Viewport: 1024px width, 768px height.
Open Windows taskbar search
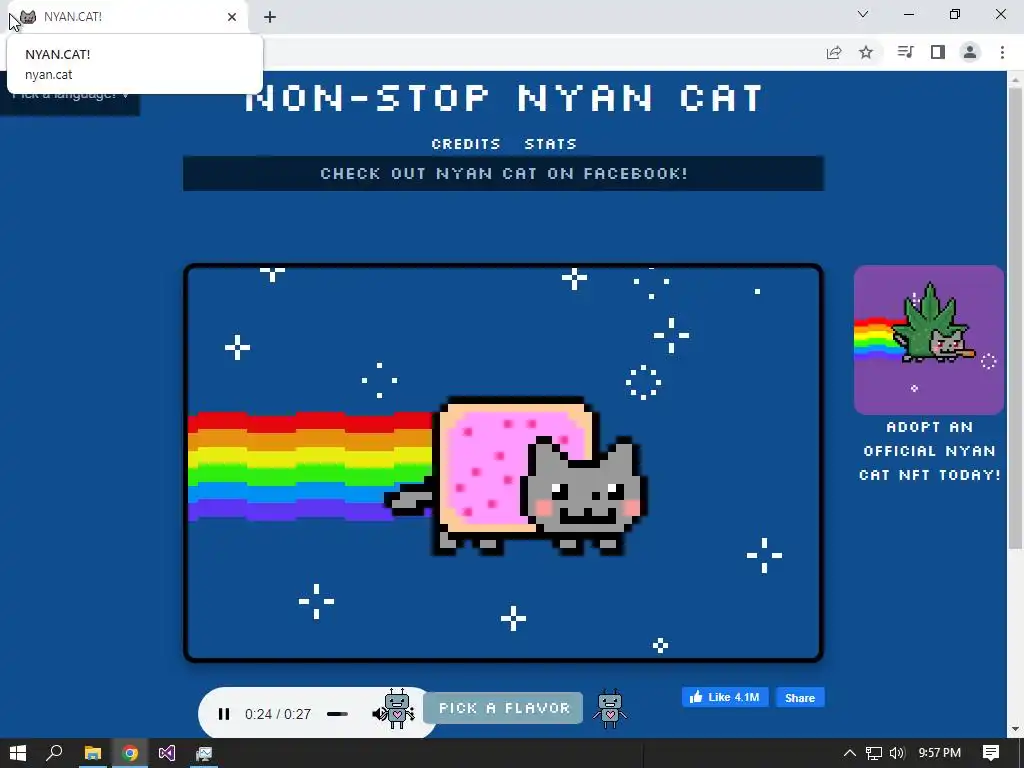point(54,753)
